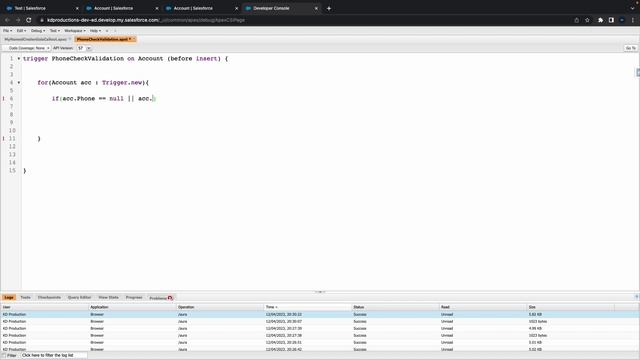Select the View State tab
This screenshot has height=360, width=640.
(108, 298)
